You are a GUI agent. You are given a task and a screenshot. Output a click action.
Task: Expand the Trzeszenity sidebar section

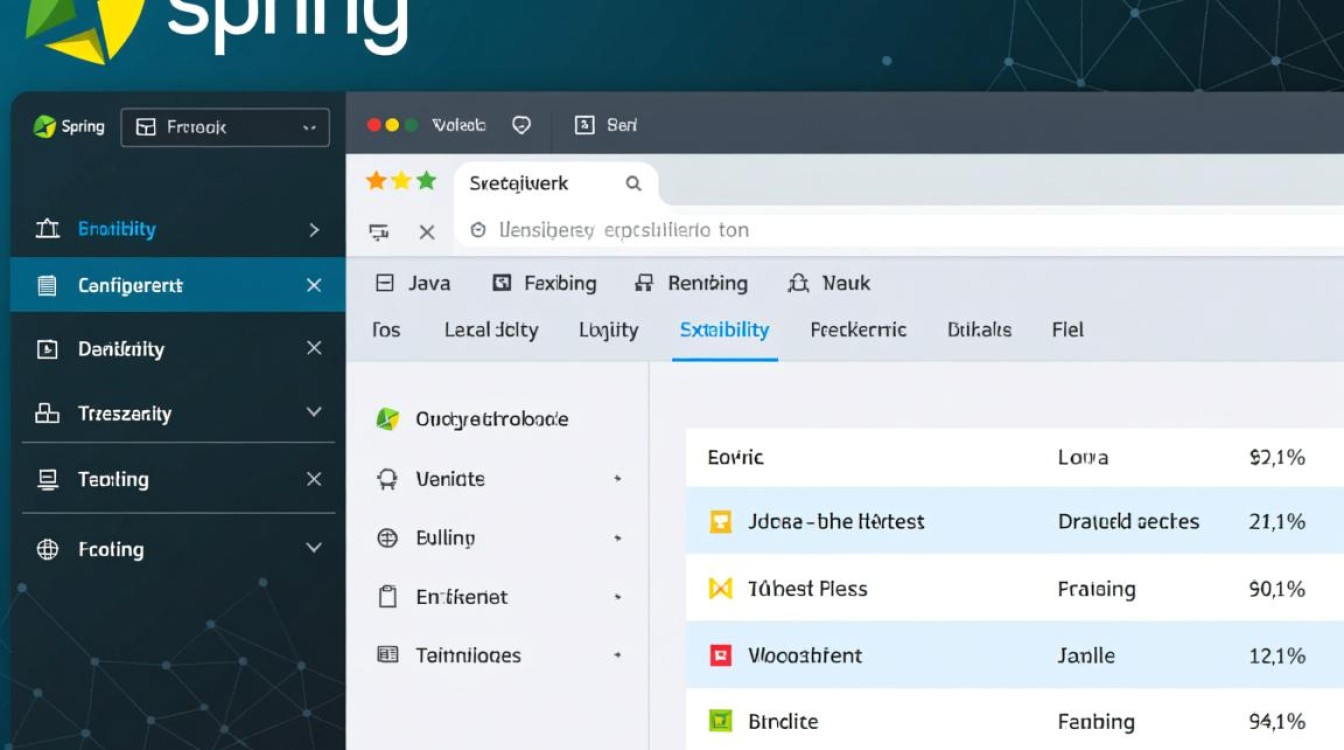tap(313, 413)
